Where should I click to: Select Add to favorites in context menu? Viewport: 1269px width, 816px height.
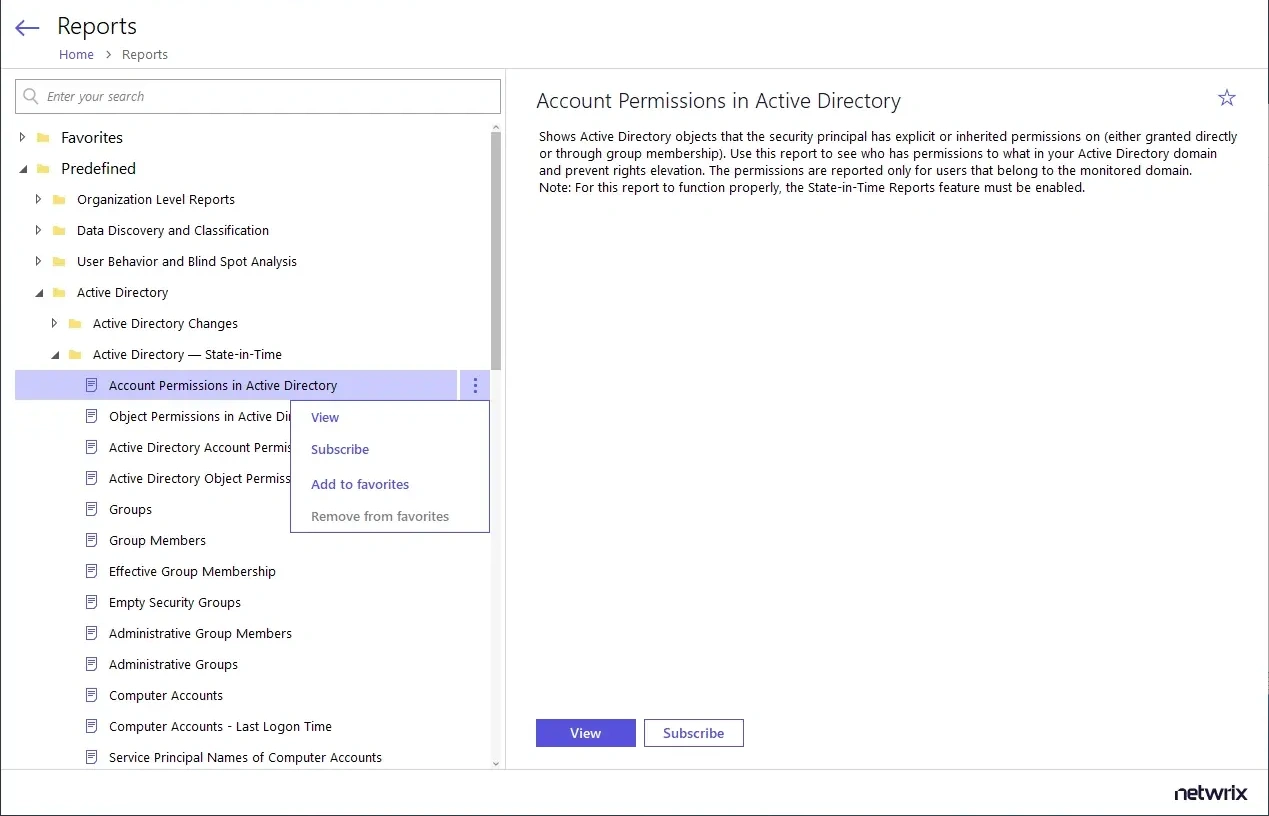pyautogui.click(x=360, y=485)
